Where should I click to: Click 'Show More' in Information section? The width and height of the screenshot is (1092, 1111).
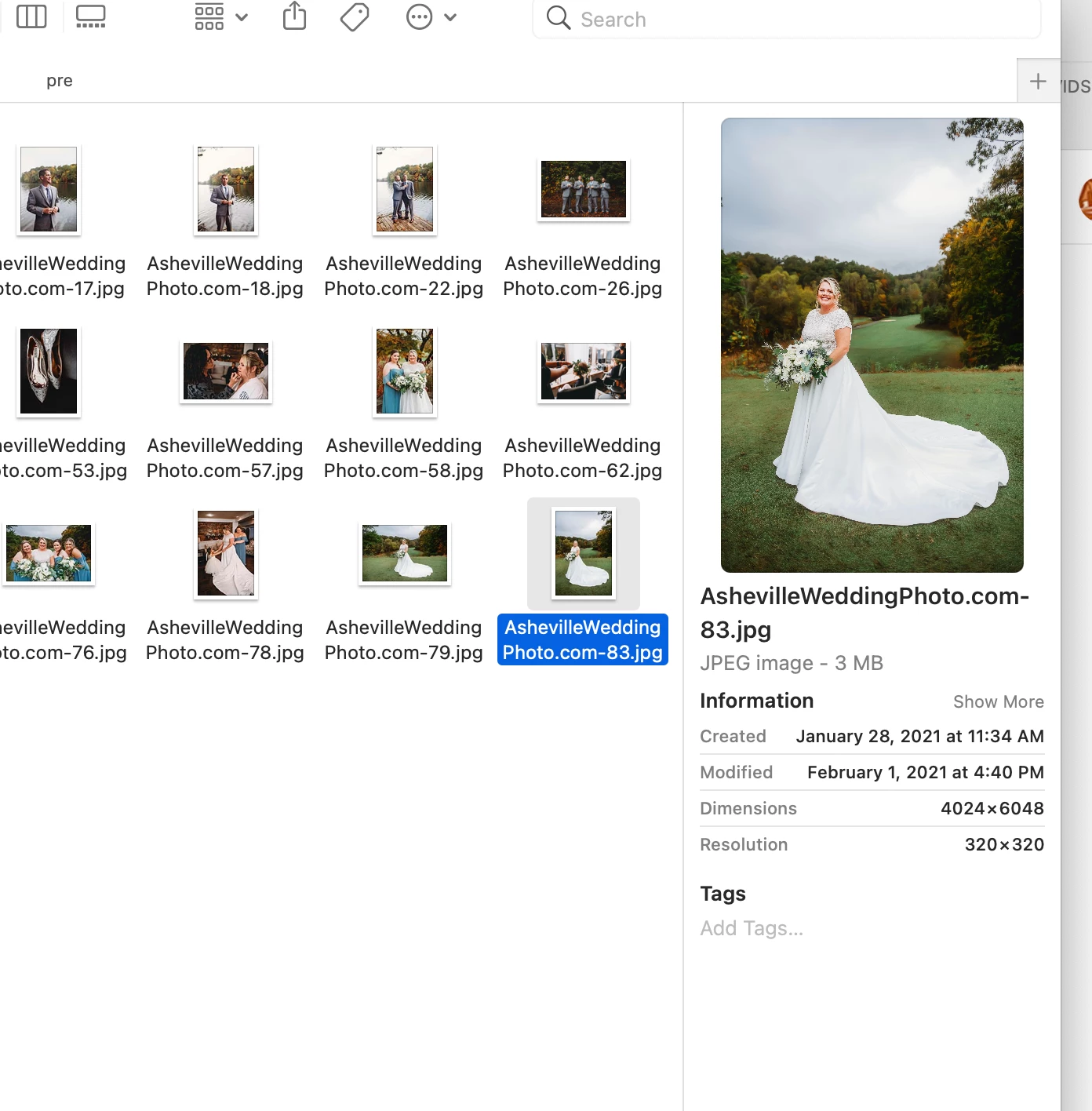tap(999, 702)
